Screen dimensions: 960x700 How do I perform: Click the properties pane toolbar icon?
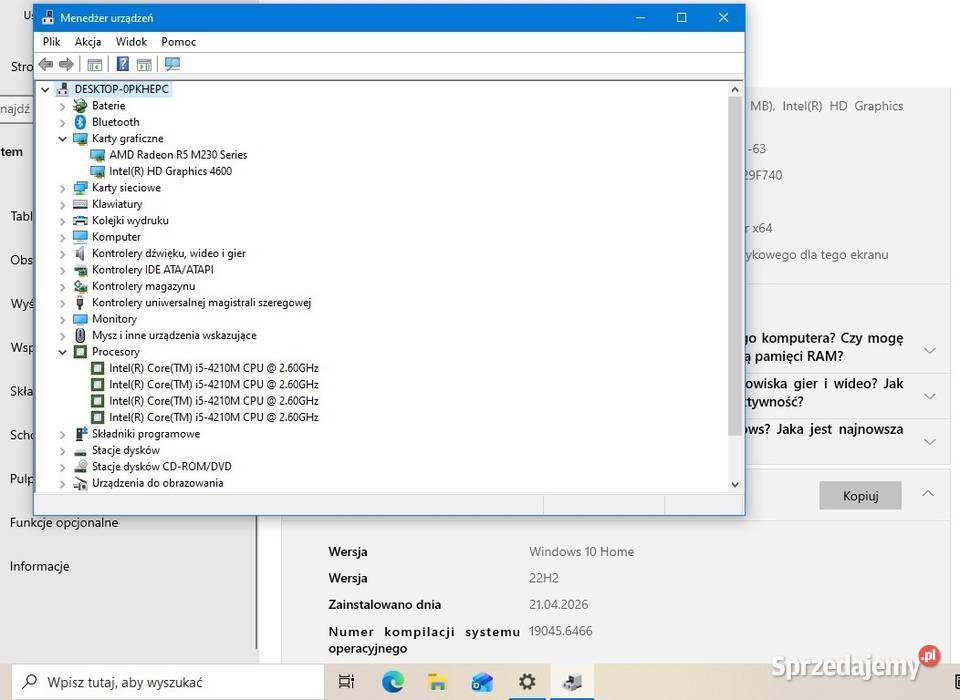tap(144, 64)
